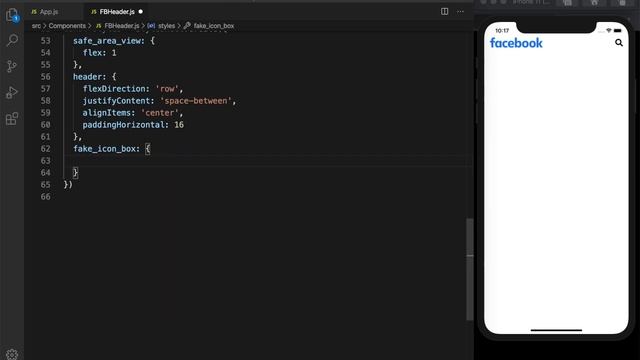Split the editor to the right
The image size is (640, 360).
point(444,11)
